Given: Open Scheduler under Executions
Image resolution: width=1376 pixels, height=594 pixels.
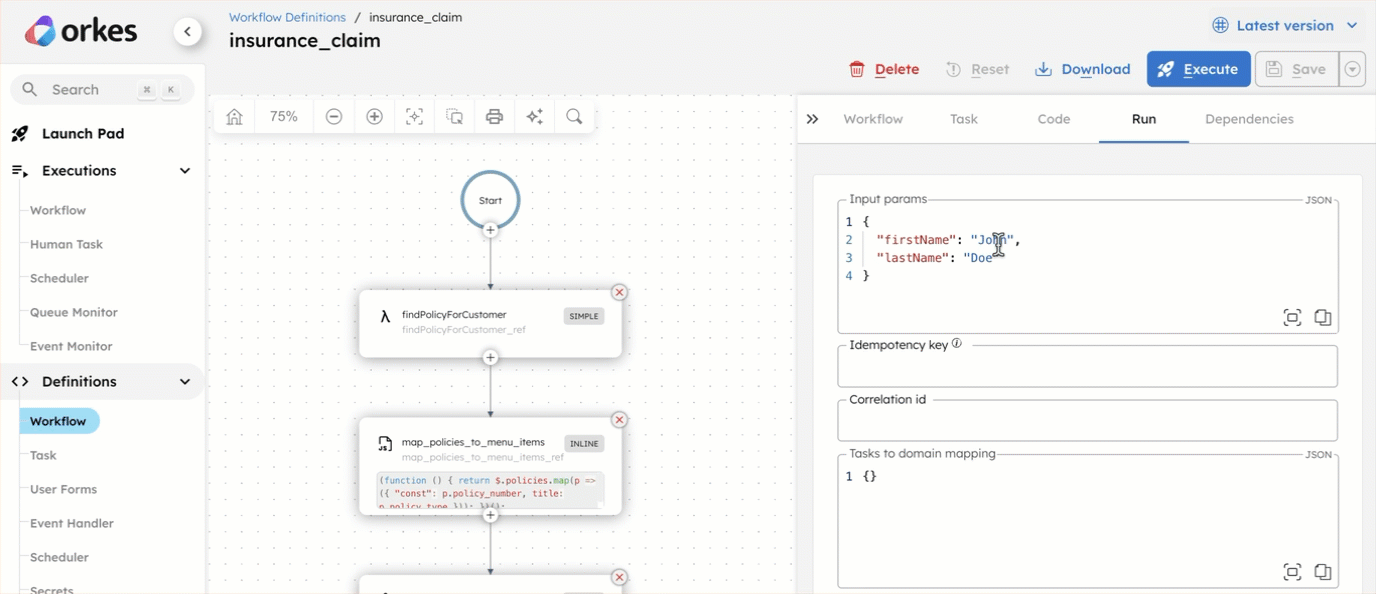Looking at the screenshot, I should point(59,278).
